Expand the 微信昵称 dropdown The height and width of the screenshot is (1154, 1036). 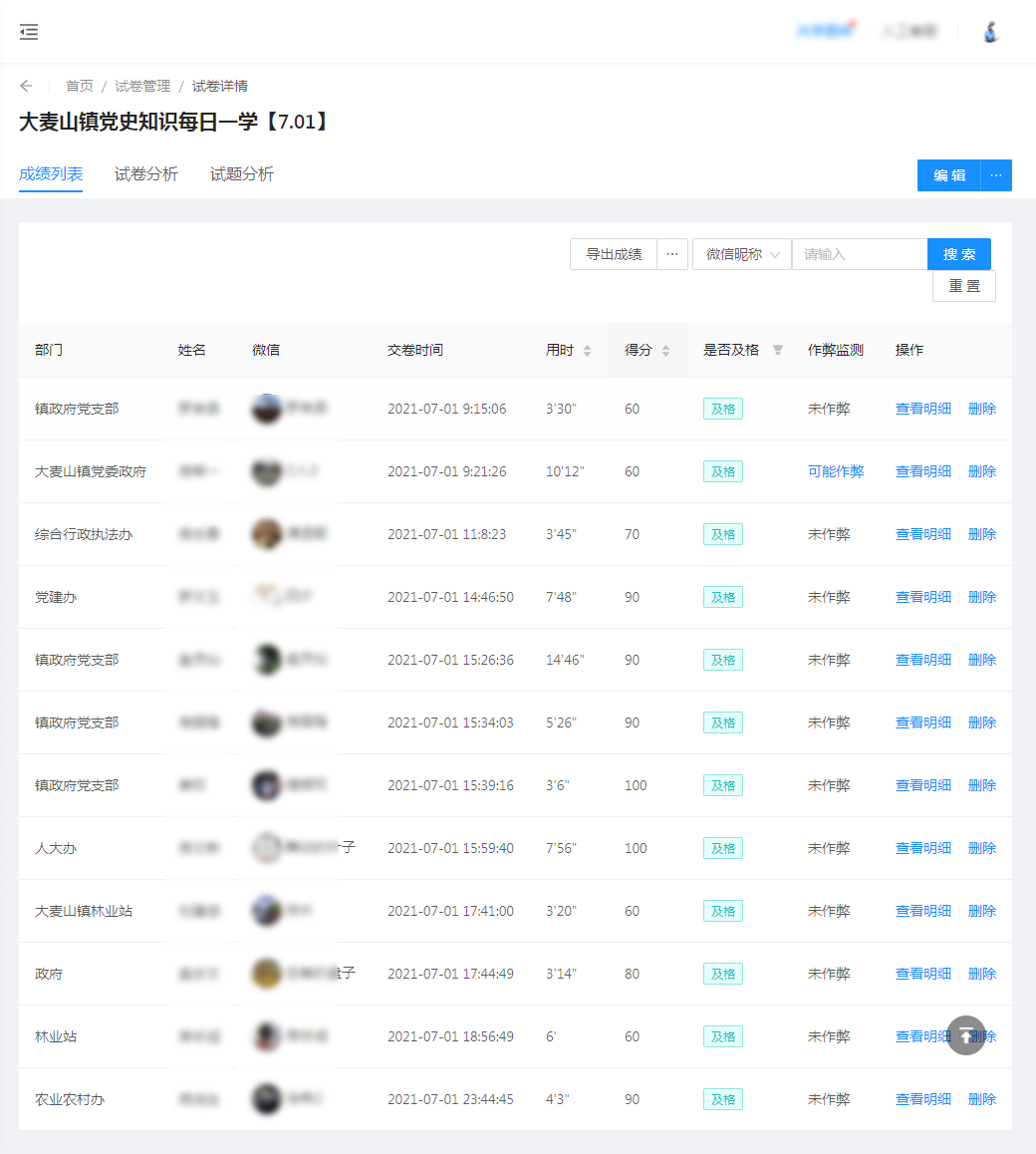[x=742, y=254]
